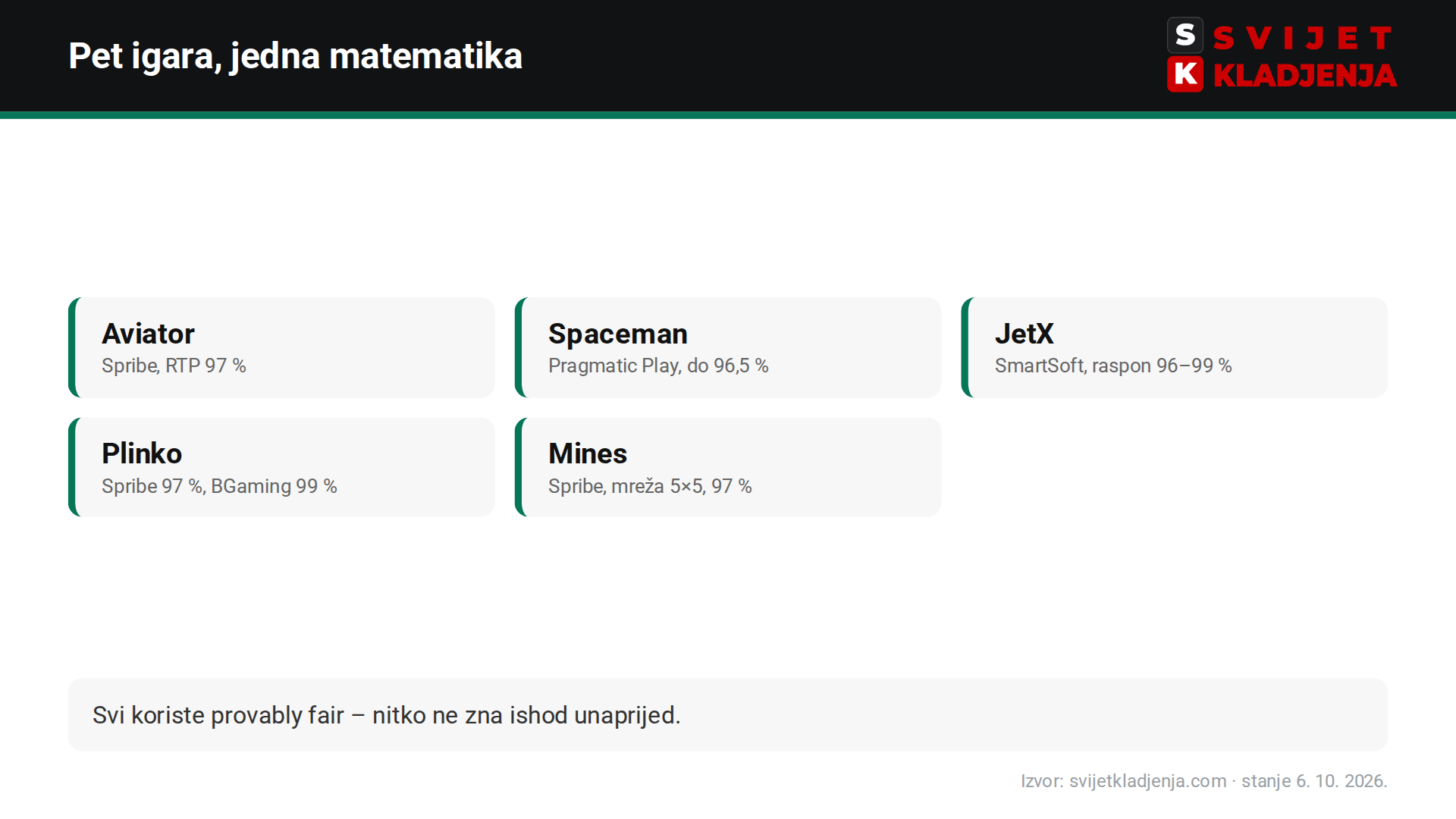Click the 'stanje 6. 10. 2026.' date text
1456x819 pixels.
point(1314,780)
